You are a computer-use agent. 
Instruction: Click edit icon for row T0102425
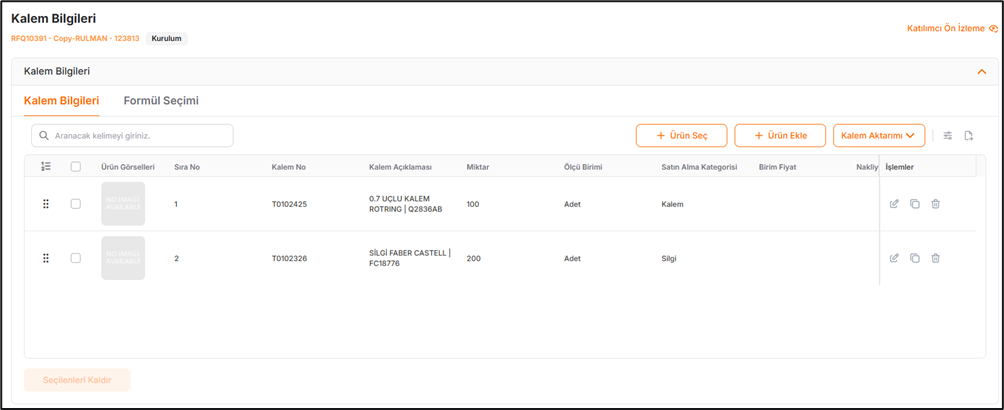[894, 204]
